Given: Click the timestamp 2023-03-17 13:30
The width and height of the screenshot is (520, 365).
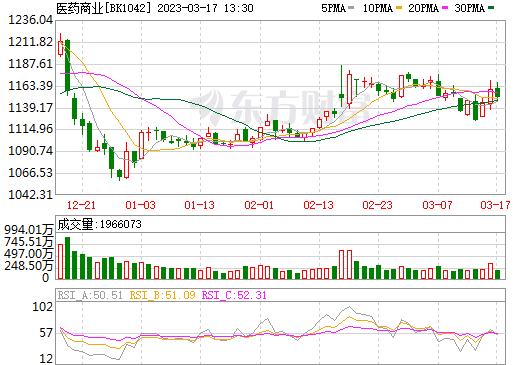Looking at the screenshot, I should pyautogui.click(x=205, y=8).
